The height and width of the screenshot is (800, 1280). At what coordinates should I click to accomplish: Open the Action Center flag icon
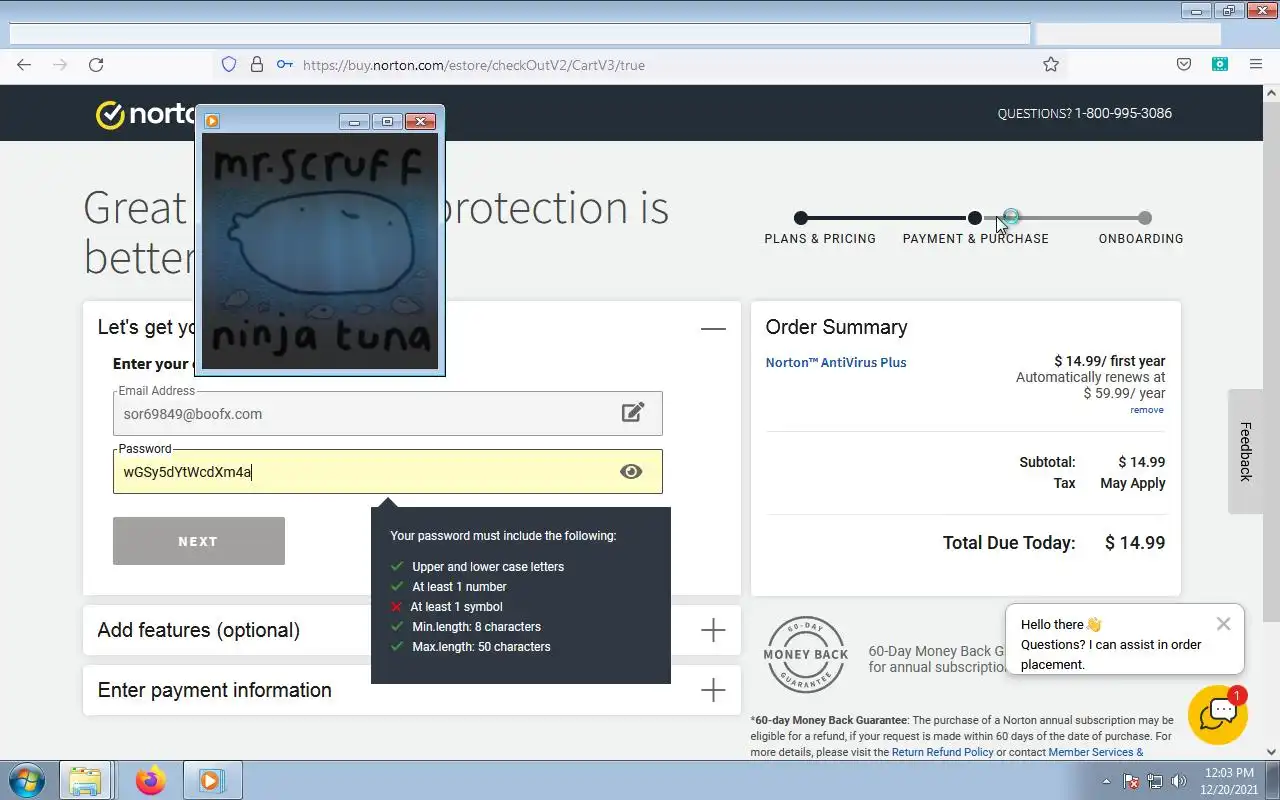pyautogui.click(x=1131, y=781)
